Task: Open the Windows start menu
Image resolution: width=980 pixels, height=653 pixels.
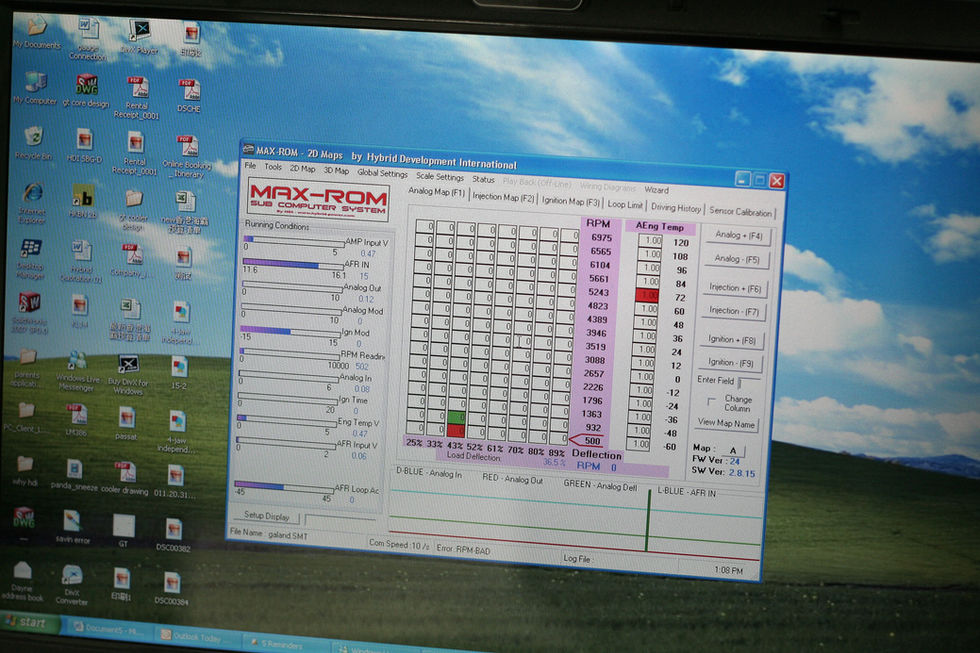Action: 29,622
